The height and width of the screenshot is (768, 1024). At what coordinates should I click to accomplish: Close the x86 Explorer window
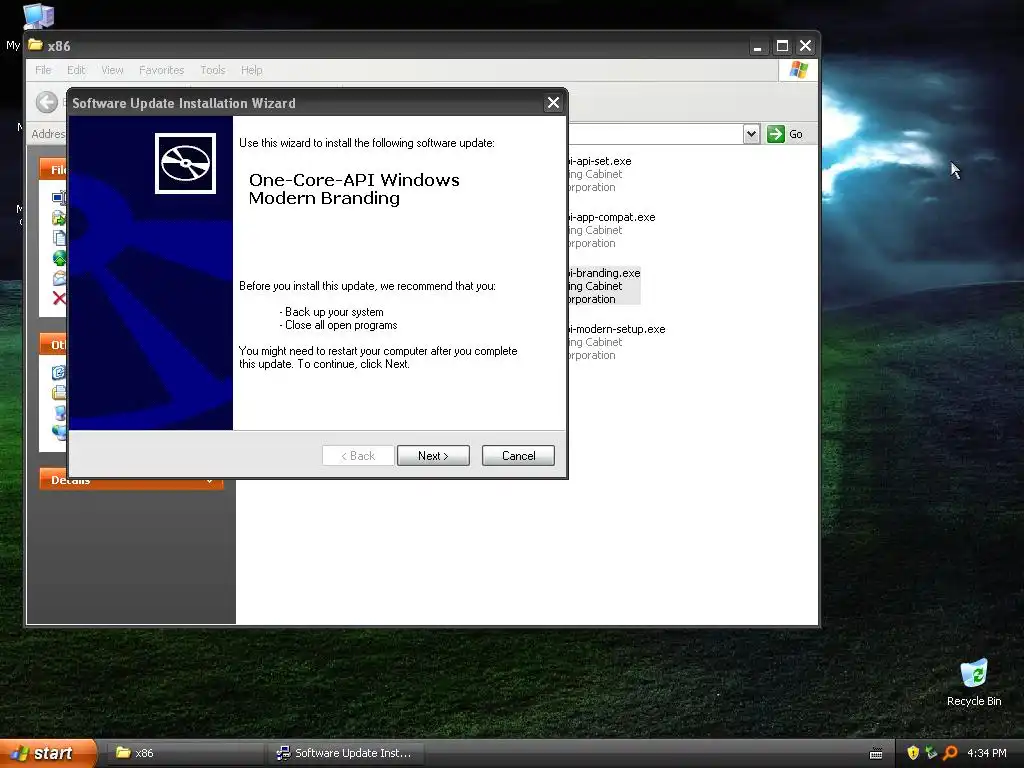(x=805, y=46)
